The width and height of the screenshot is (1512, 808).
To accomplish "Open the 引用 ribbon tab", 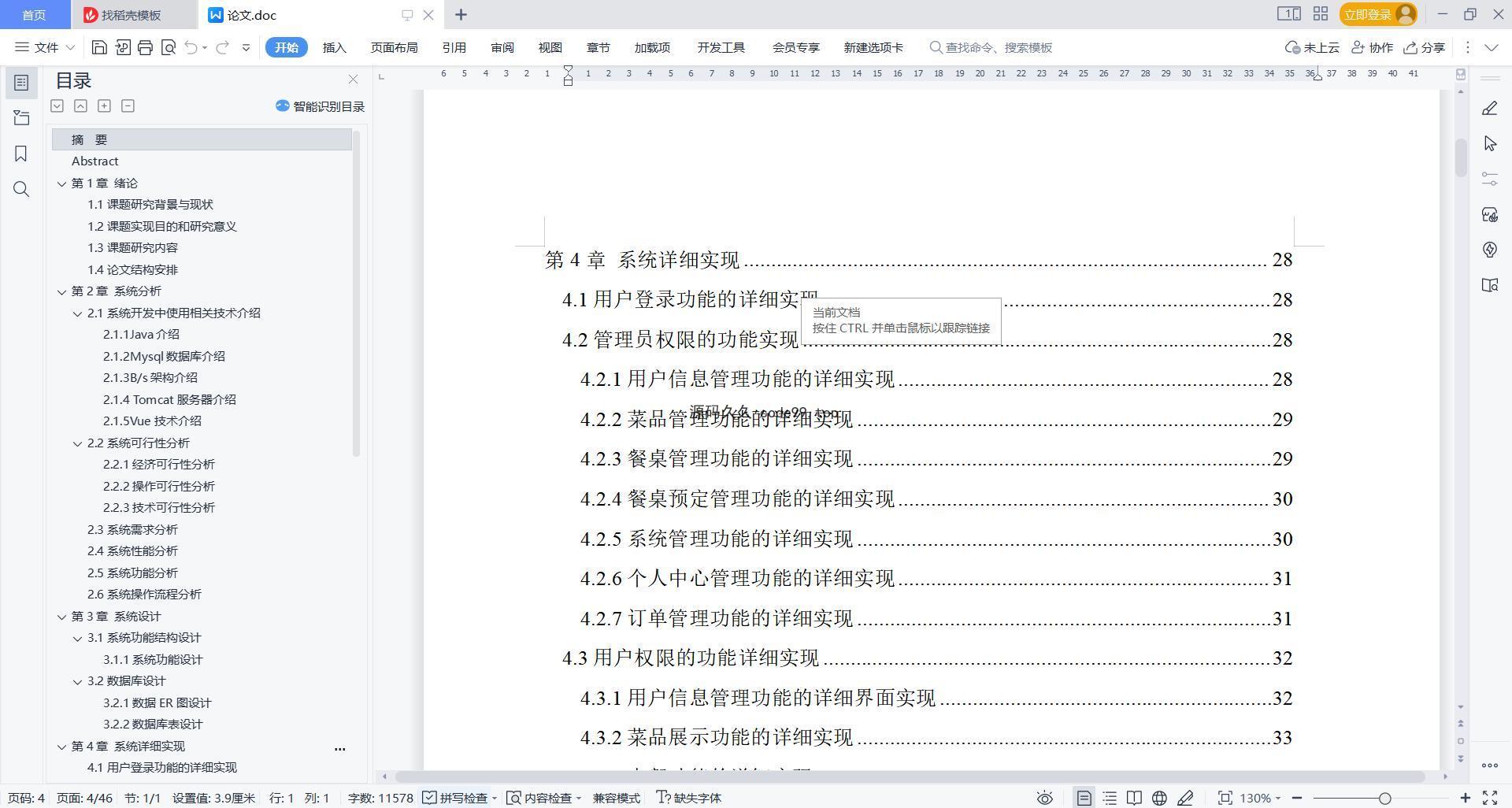I will [x=454, y=47].
